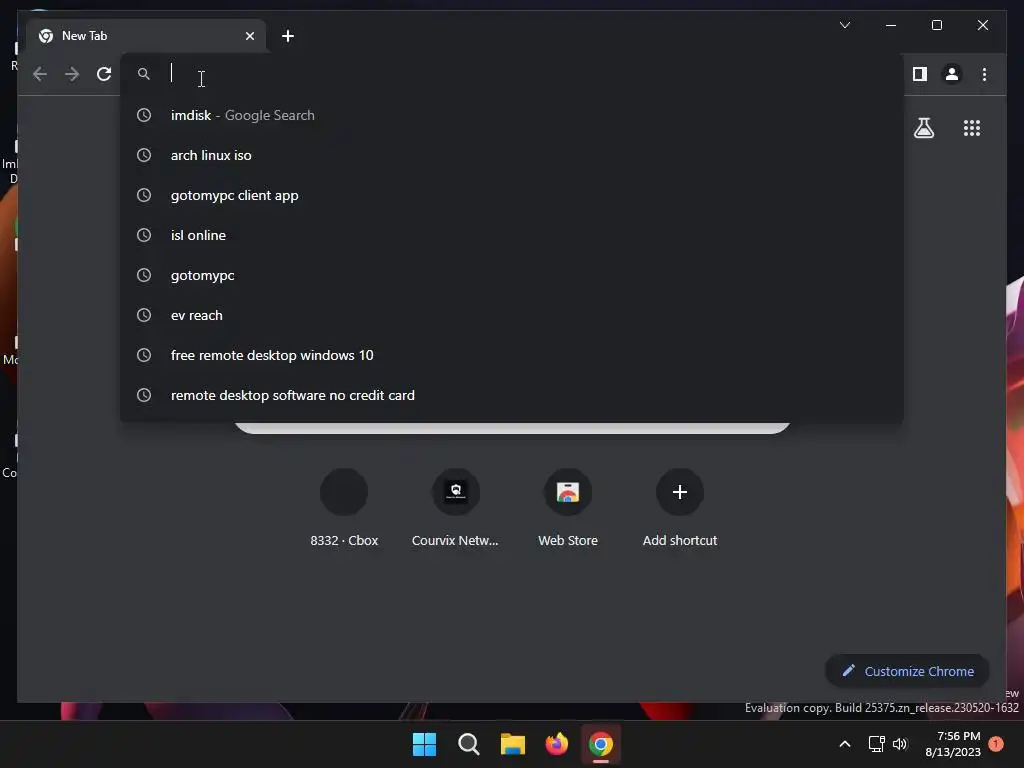The image size is (1024, 768).
Task: Open the volume tray icon
Action: 900,744
